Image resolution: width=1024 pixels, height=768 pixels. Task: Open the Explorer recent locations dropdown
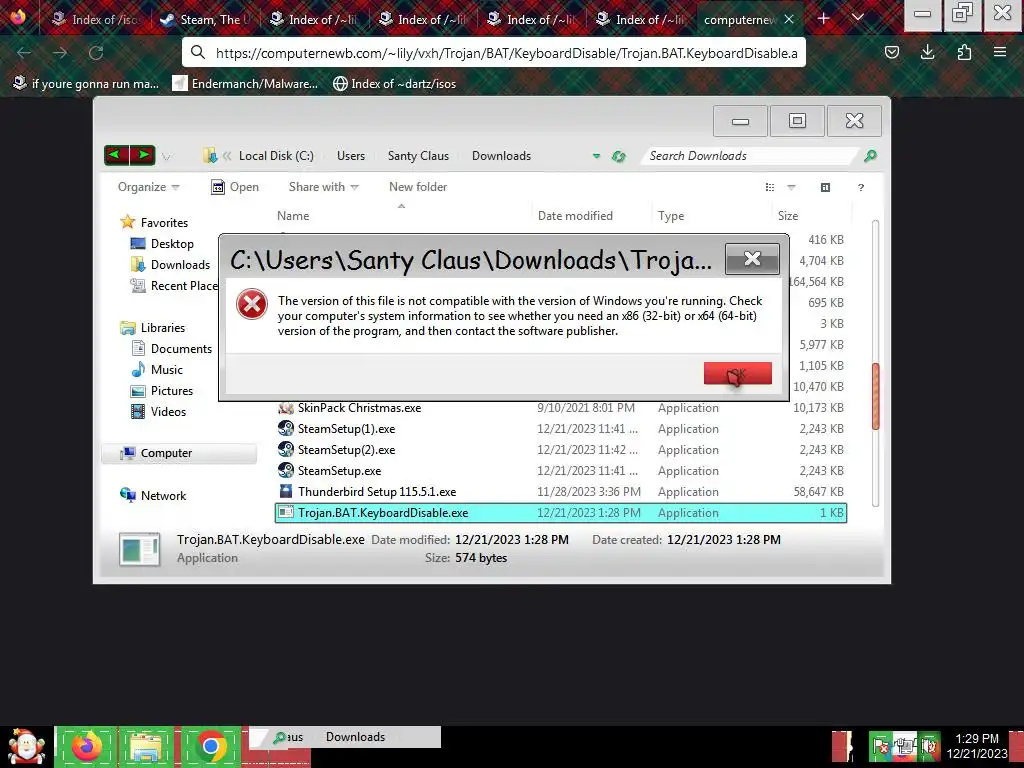(166, 157)
